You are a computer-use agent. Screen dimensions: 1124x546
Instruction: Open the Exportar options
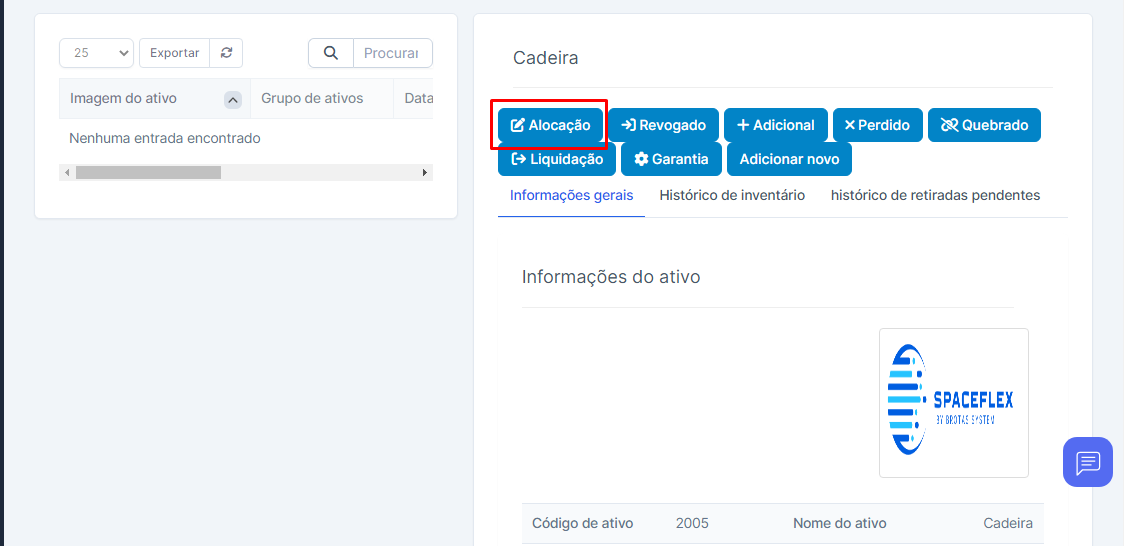tap(174, 53)
